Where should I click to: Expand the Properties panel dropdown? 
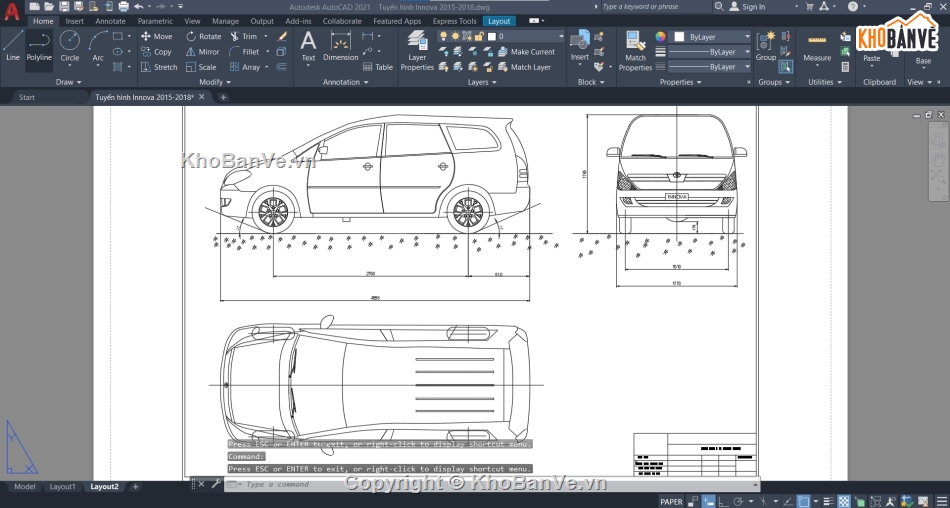(680, 82)
